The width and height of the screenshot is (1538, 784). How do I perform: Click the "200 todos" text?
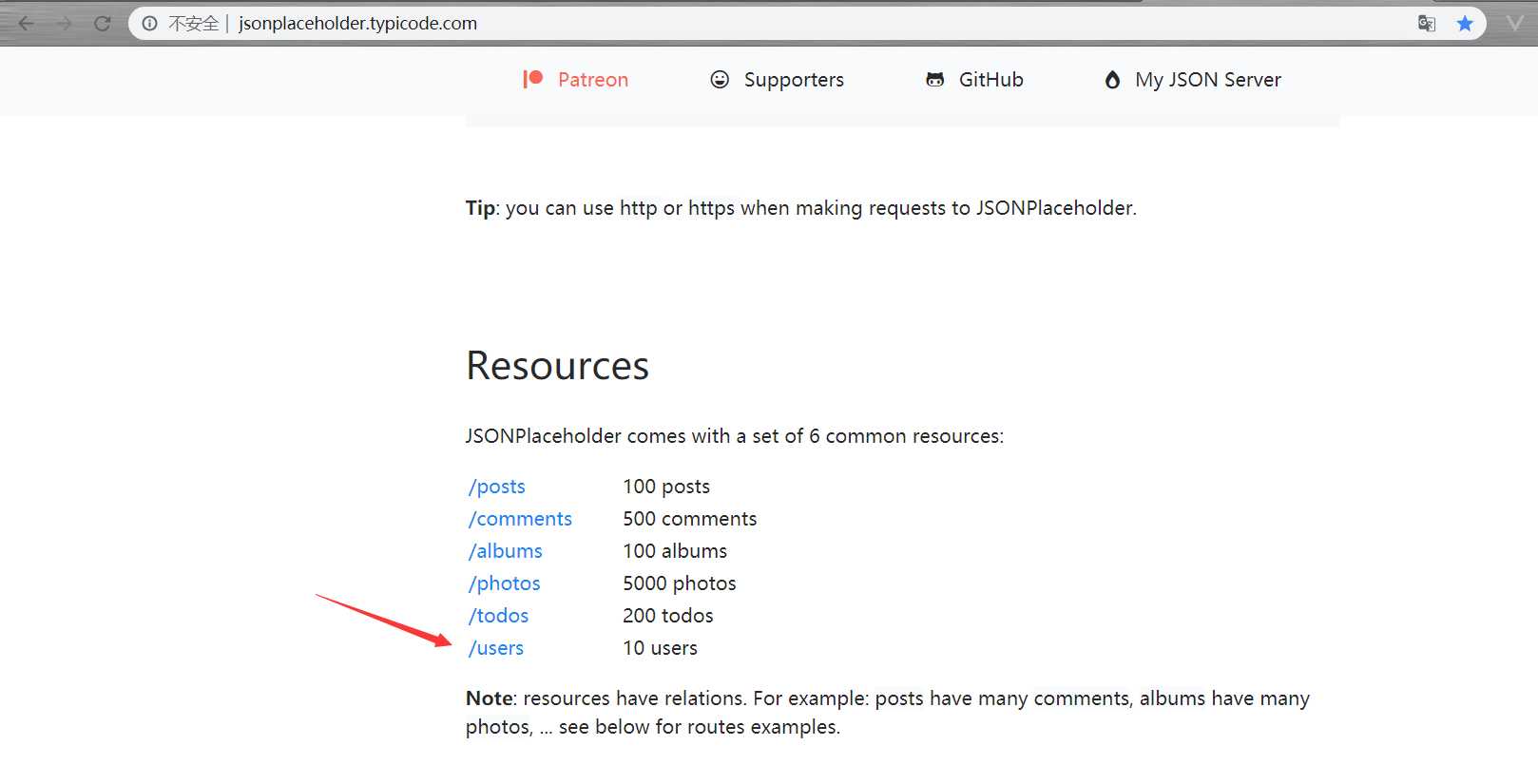[x=668, y=616]
